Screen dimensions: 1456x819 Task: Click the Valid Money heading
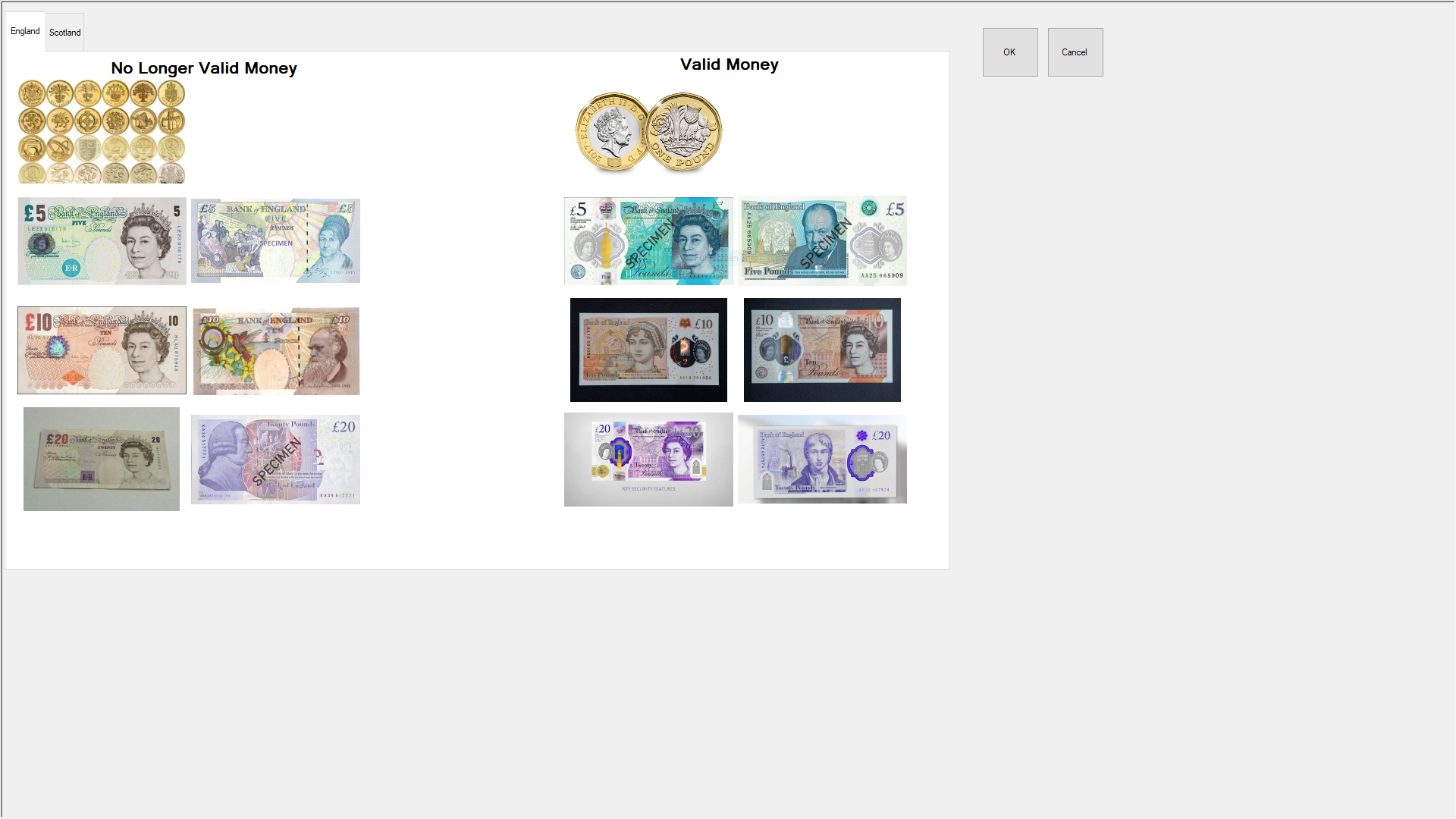[x=729, y=64]
